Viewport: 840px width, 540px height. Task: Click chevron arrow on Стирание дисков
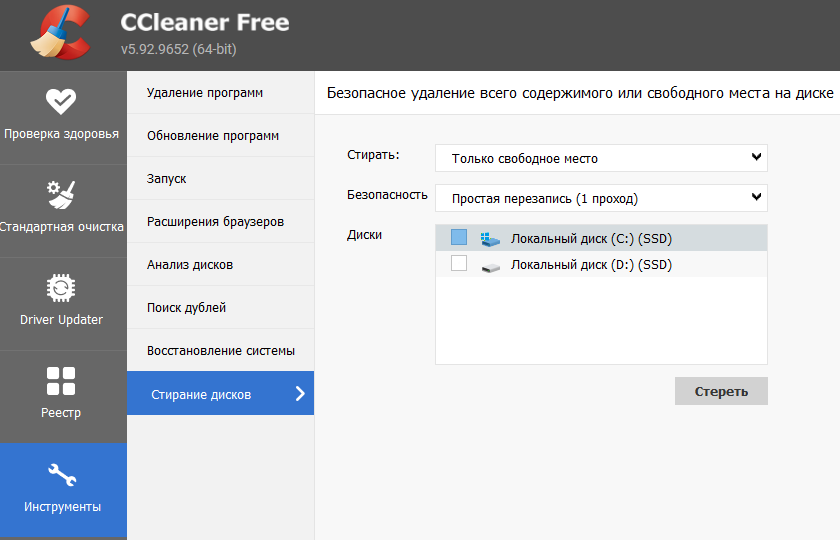(x=300, y=394)
